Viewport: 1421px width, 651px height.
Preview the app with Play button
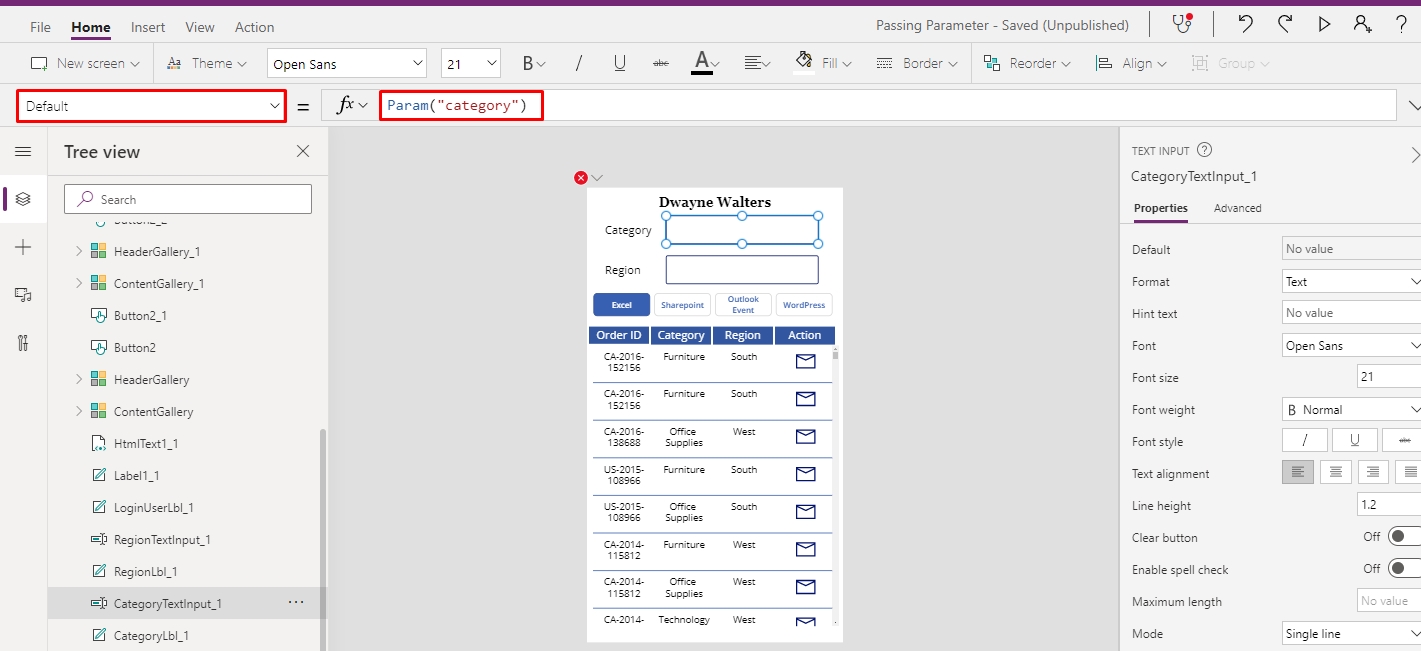[1325, 25]
